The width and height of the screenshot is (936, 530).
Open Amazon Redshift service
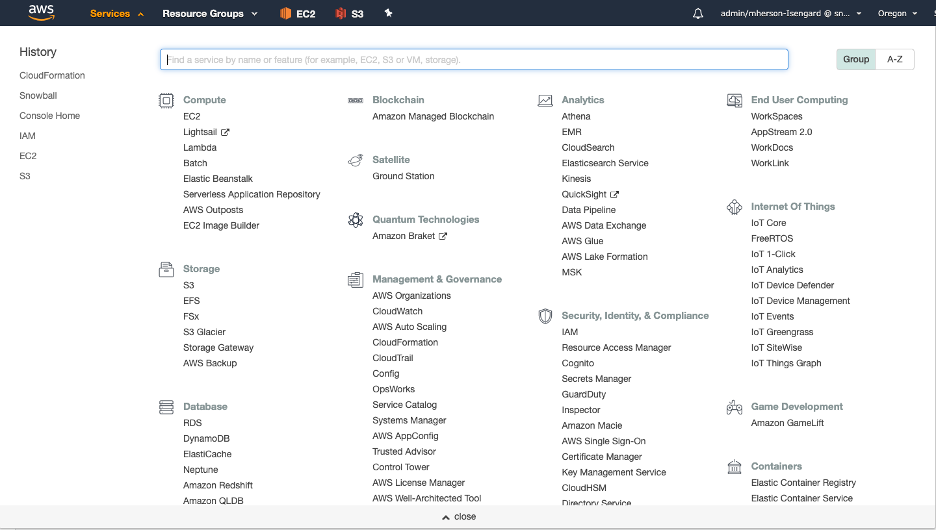(218, 485)
